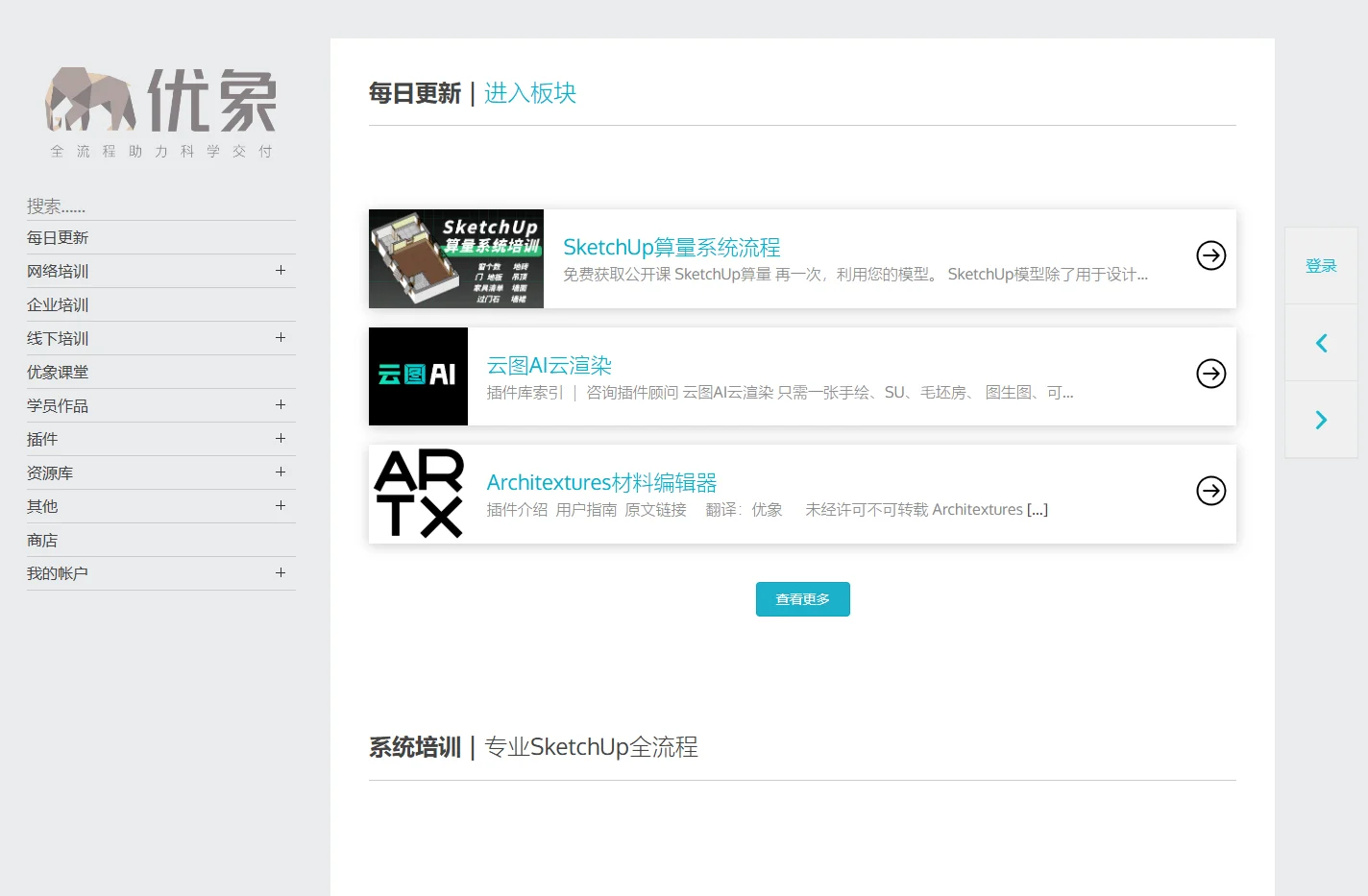Follow the 进入板块 link
Screen dimensions: 1368x896
click(x=530, y=93)
